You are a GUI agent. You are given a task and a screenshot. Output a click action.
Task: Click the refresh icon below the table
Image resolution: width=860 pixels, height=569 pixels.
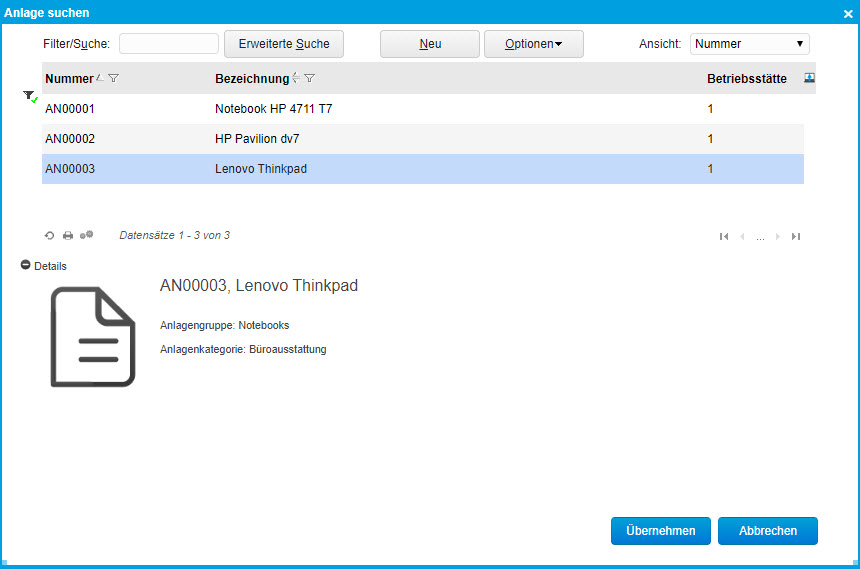click(x=49, y=236)
